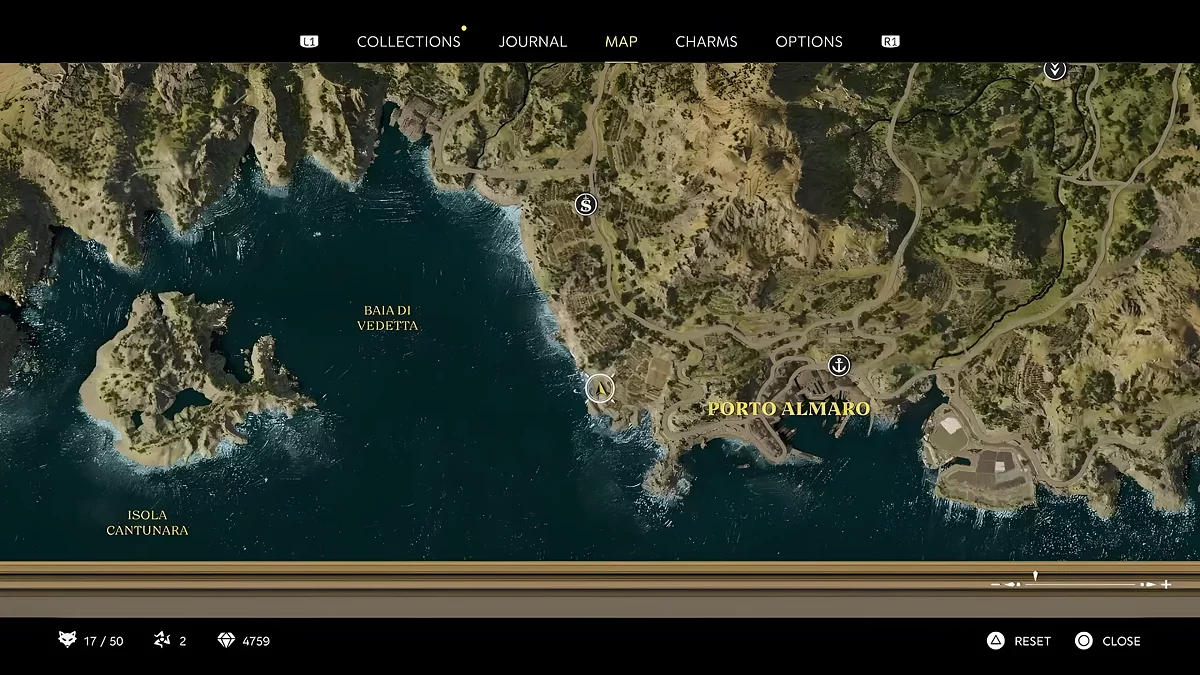Click the triple-blade shuriken counter icon
This screenshot has width=1200, height=675.
click(162, 640)
